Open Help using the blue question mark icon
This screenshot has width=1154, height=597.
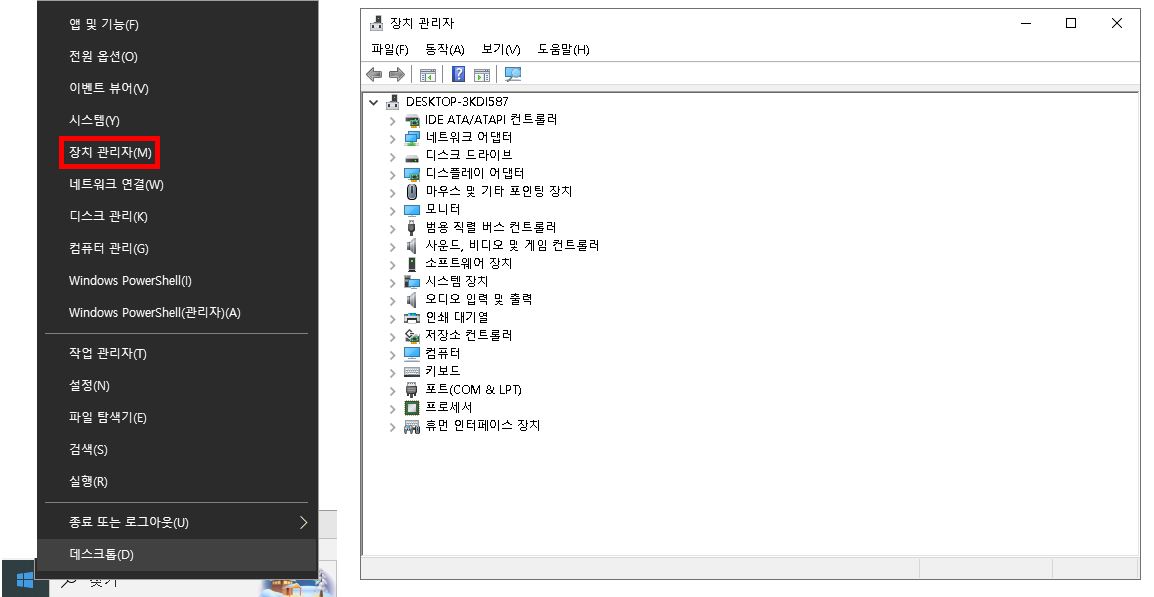(458, 73)
